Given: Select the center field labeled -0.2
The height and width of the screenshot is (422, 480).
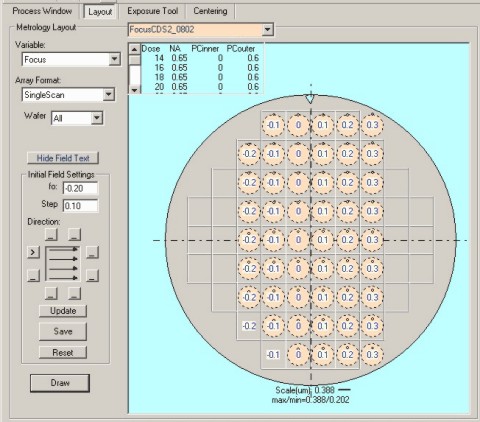Looking at the screenshot, I should point(249,240).
